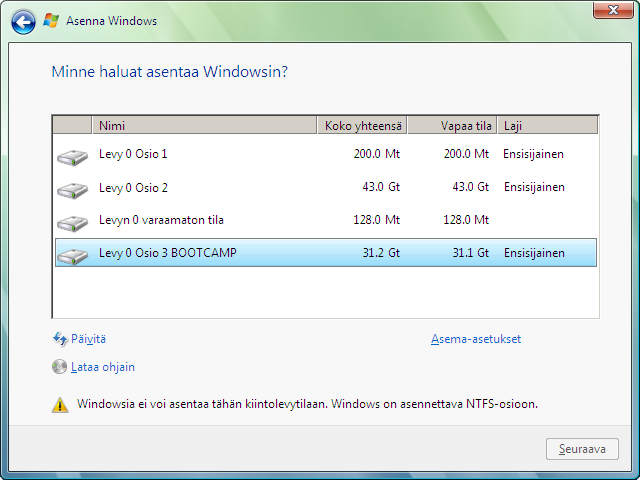640x480 pixels.
Task: Click the 31.2 Gt total size value
Action: pos(381,253)
